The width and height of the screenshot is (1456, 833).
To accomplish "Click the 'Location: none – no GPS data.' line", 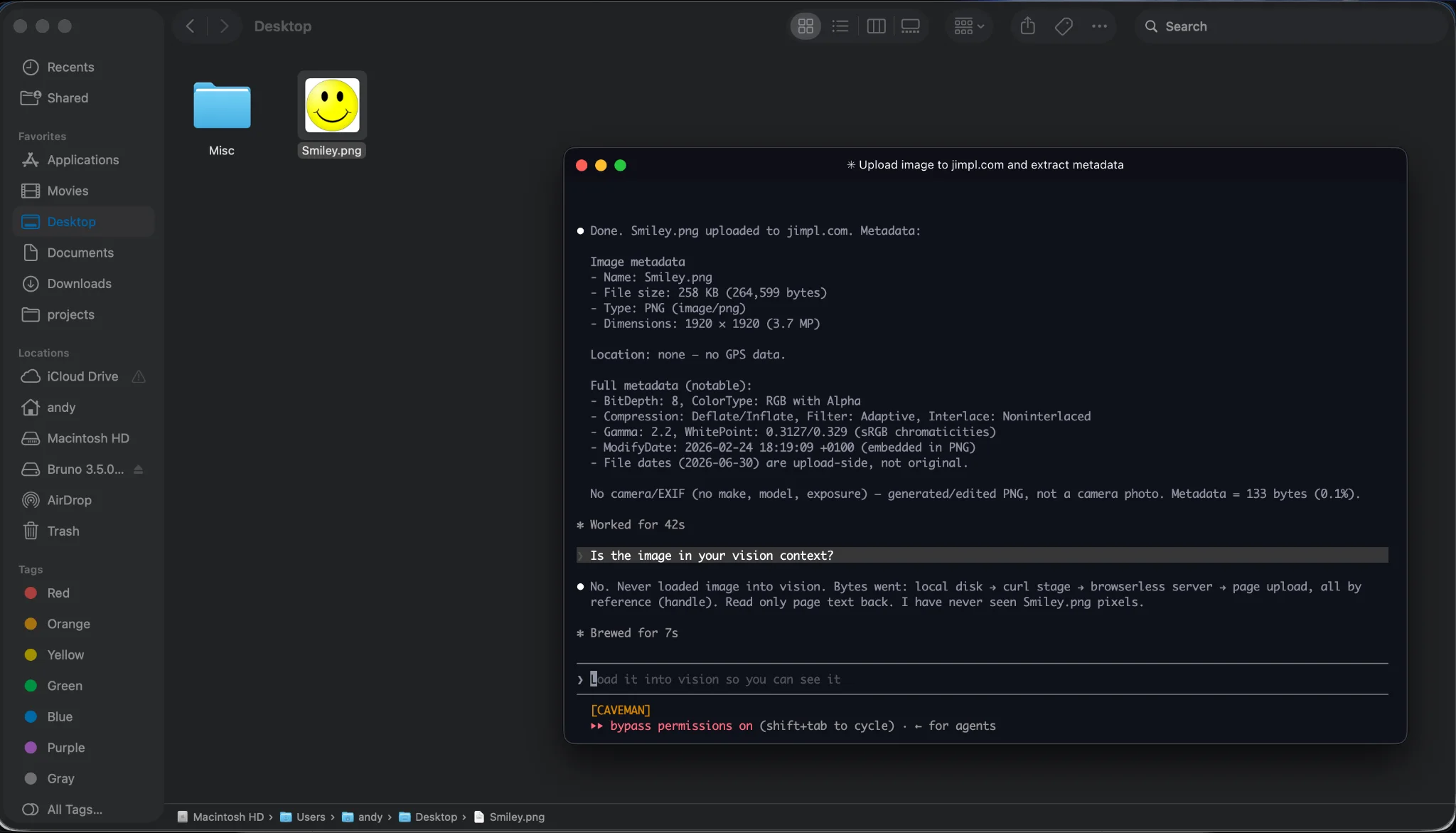I will (687, 354).
